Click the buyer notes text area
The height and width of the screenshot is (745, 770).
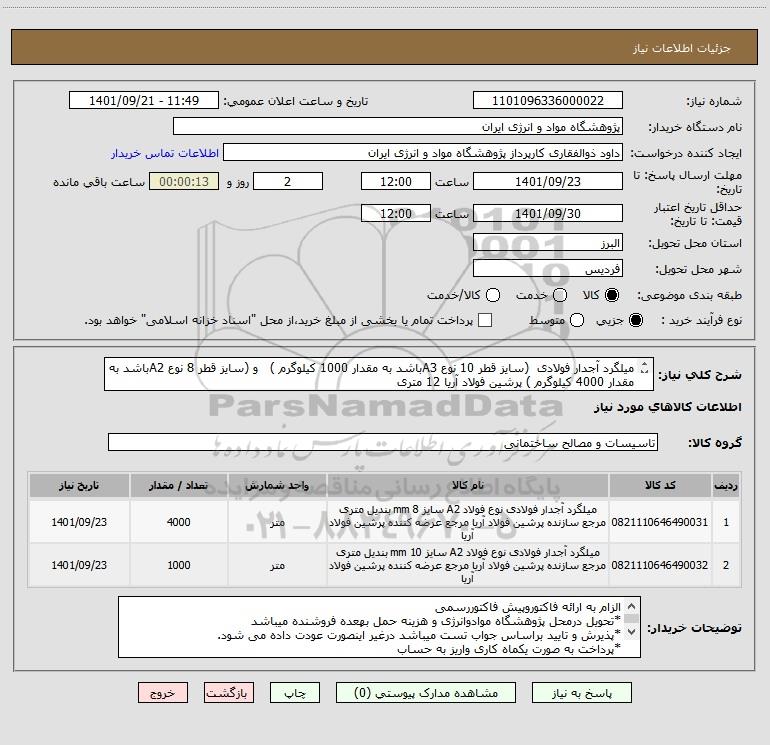[379, 627]
